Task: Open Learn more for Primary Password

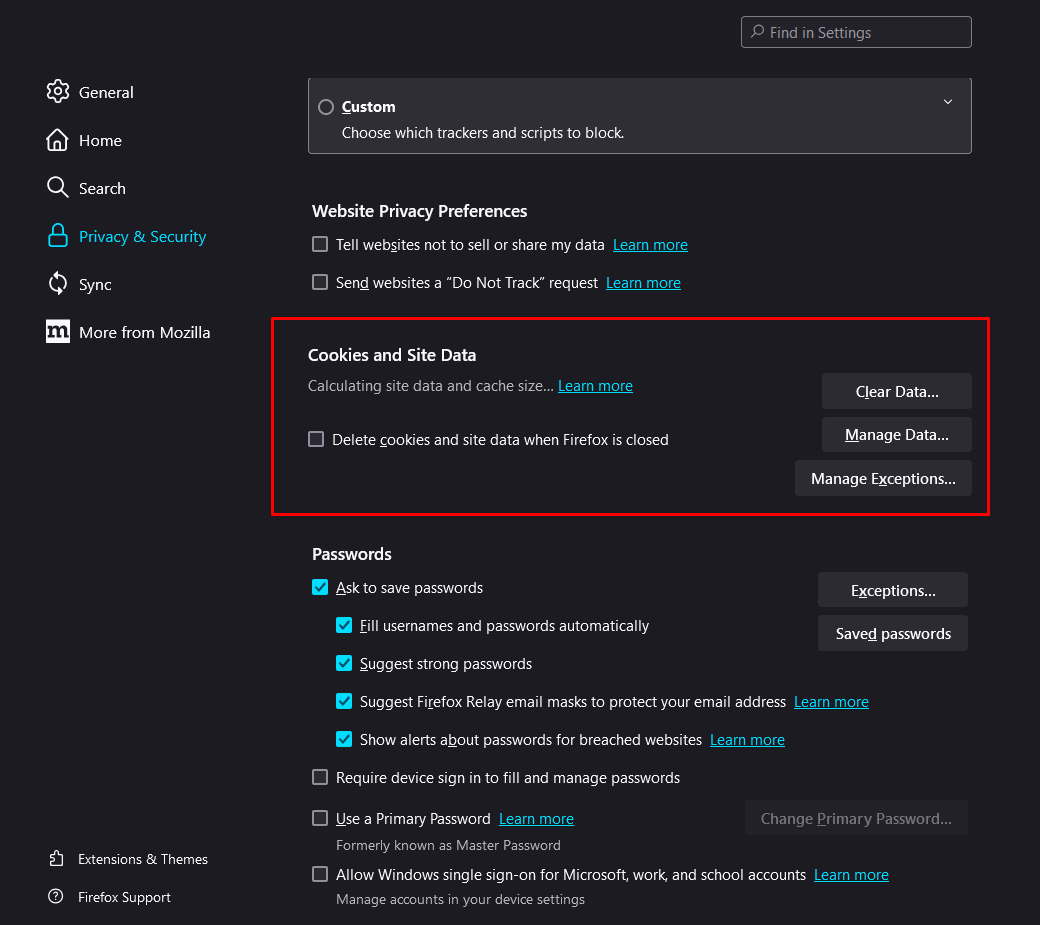Action: (x=536, y=819)
